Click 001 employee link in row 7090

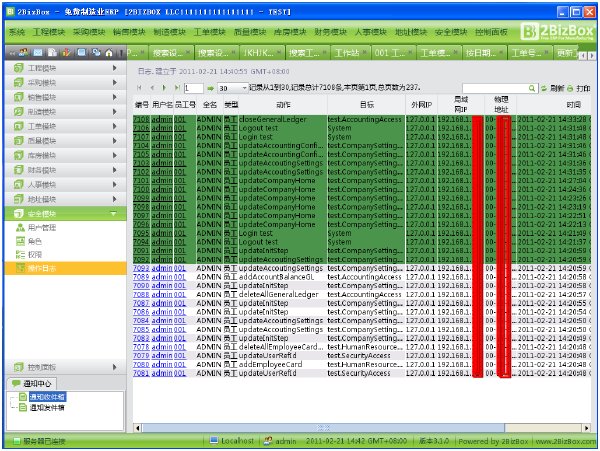(180, 286)
